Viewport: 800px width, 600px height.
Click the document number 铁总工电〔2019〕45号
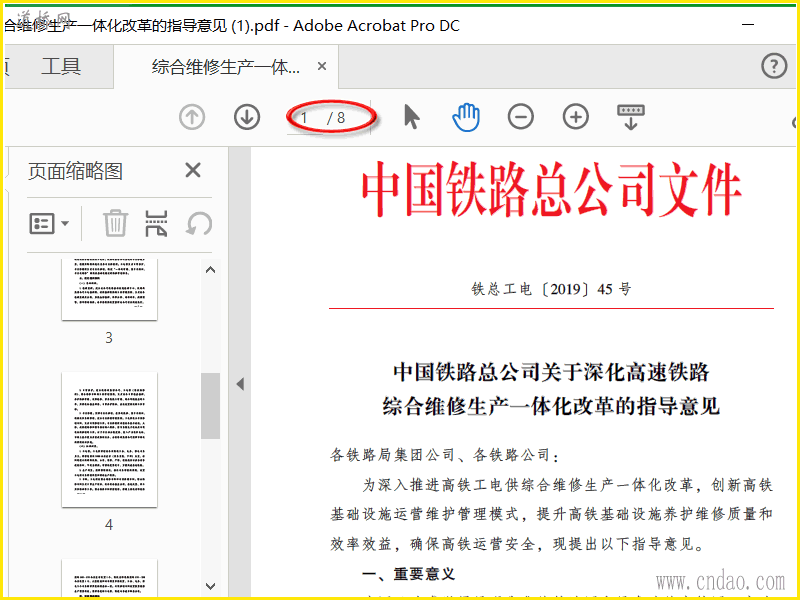pyautogui.click(x=551, y=289)
